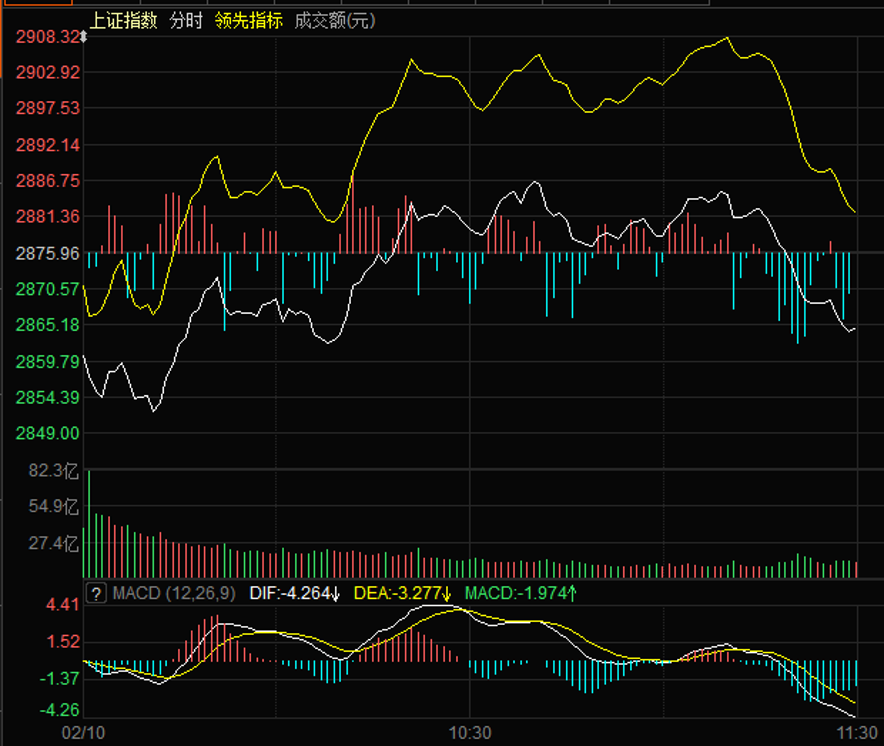This screenshot has width=884, height=746.
Task: Click the down arrow after DEA value
Action: pyautogui.click(x=446, y=594)
